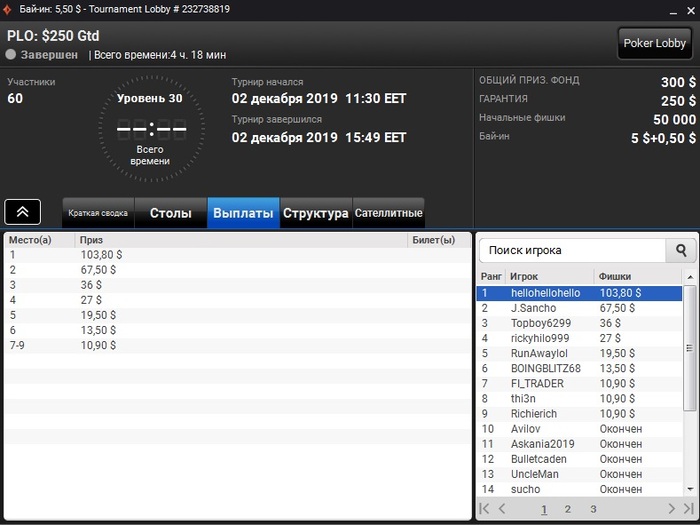Click the magnifier search icon

coord(681,250)
